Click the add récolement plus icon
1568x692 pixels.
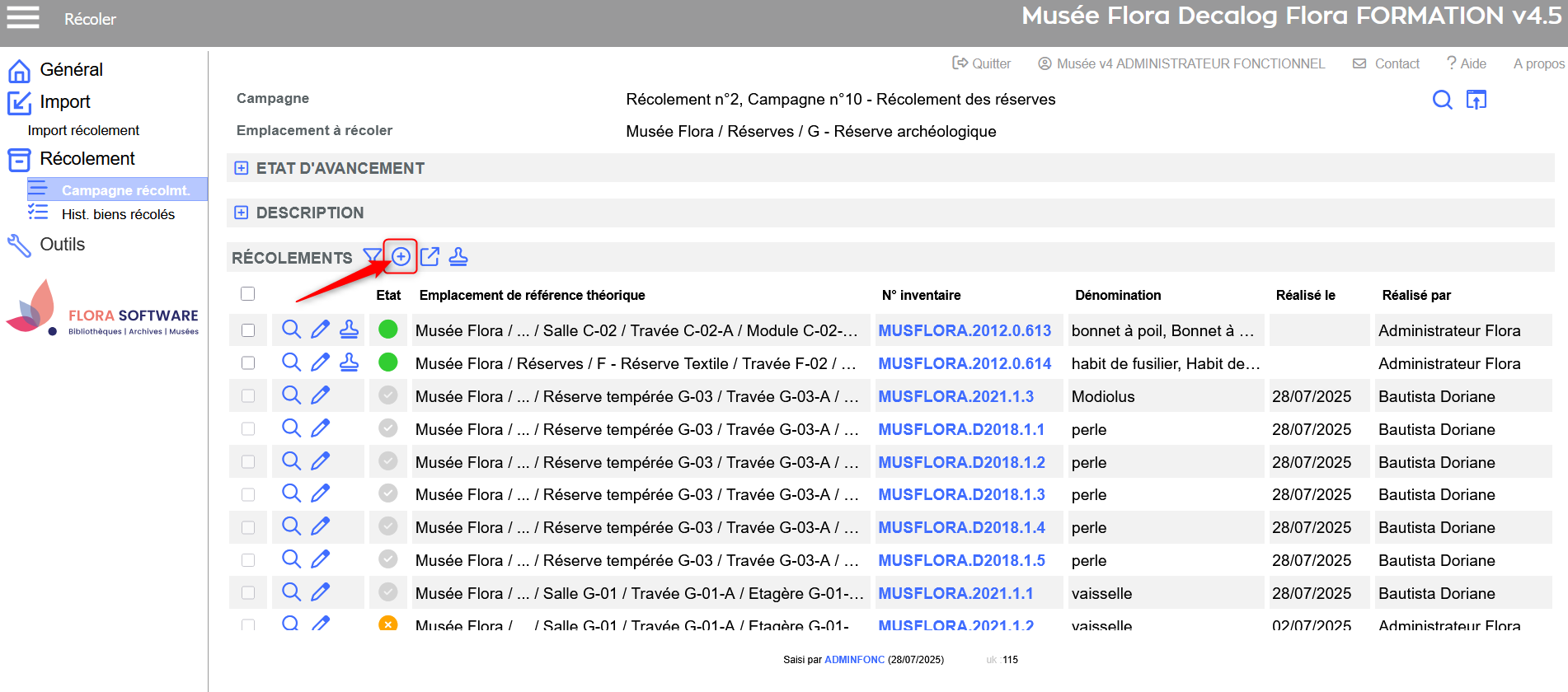[x=401, y=257]
